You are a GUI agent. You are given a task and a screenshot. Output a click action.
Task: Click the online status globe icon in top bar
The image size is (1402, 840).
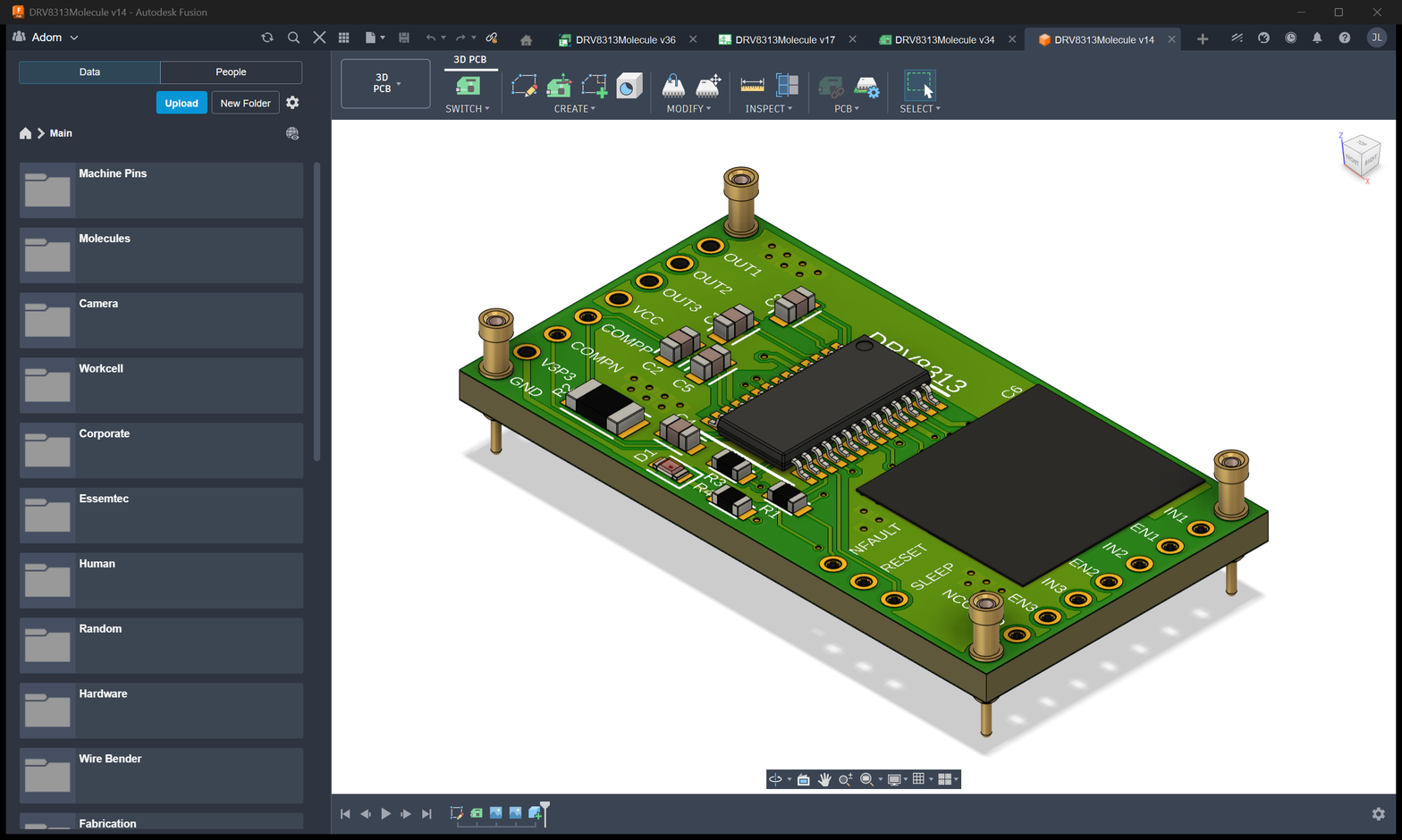tap(1263, 38)
